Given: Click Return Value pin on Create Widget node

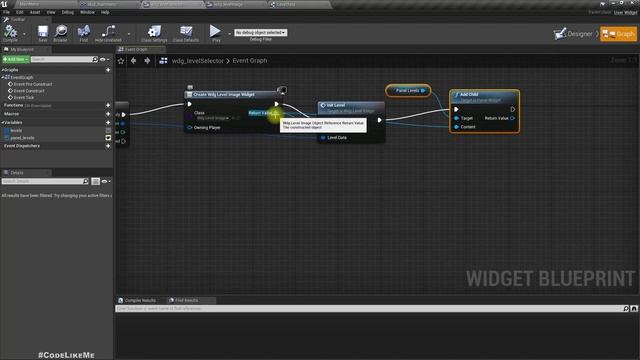Looking at the screenshot, I should pos(276,113).
